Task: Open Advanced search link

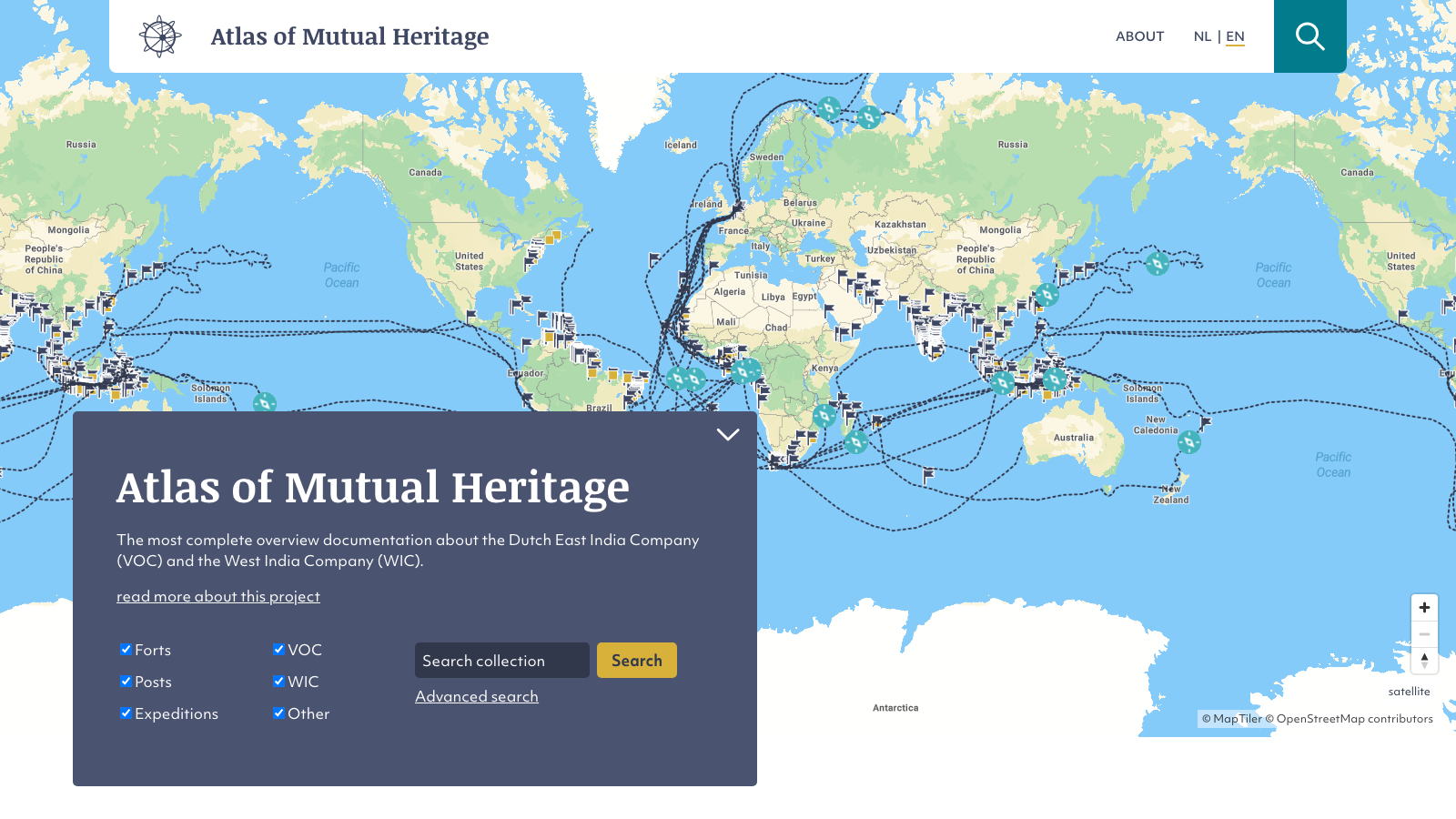Action: coord(476,695)
